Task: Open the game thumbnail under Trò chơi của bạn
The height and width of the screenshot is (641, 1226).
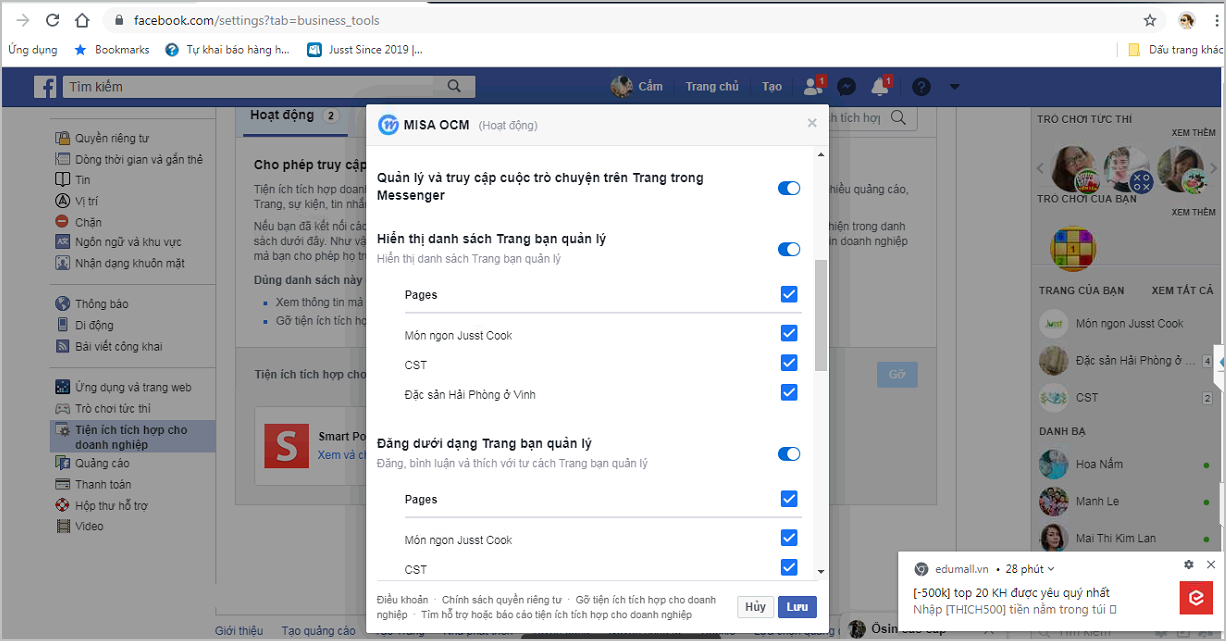Action: click(x=1073, y=248)
